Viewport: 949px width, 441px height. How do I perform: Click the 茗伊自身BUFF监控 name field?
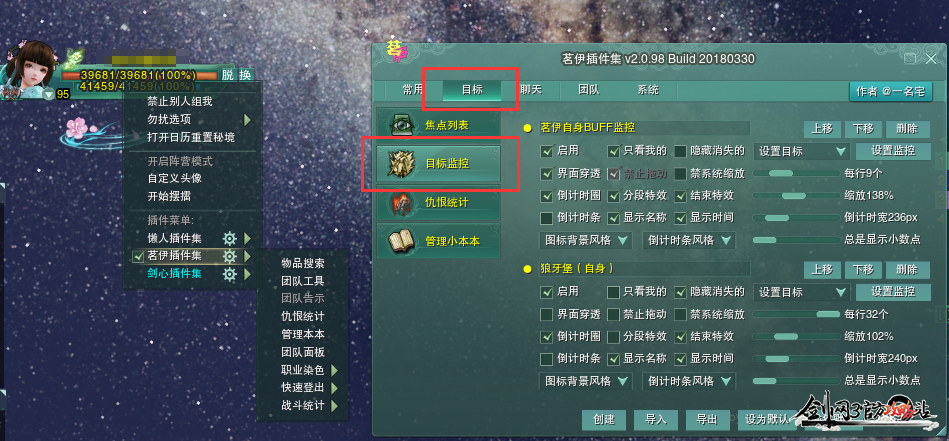[x=644, y=128]
